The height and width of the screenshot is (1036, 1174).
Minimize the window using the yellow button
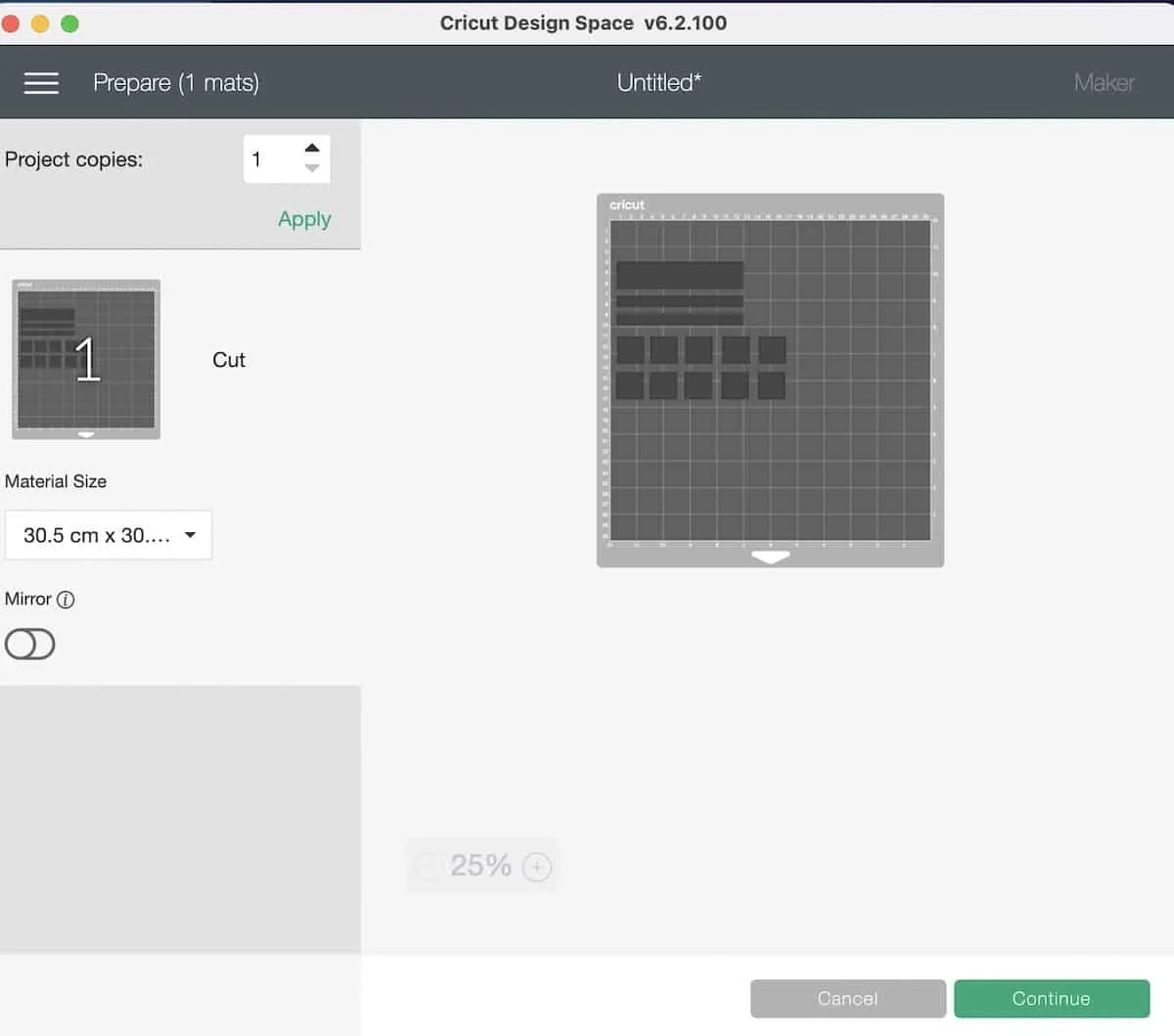[40, 23]
